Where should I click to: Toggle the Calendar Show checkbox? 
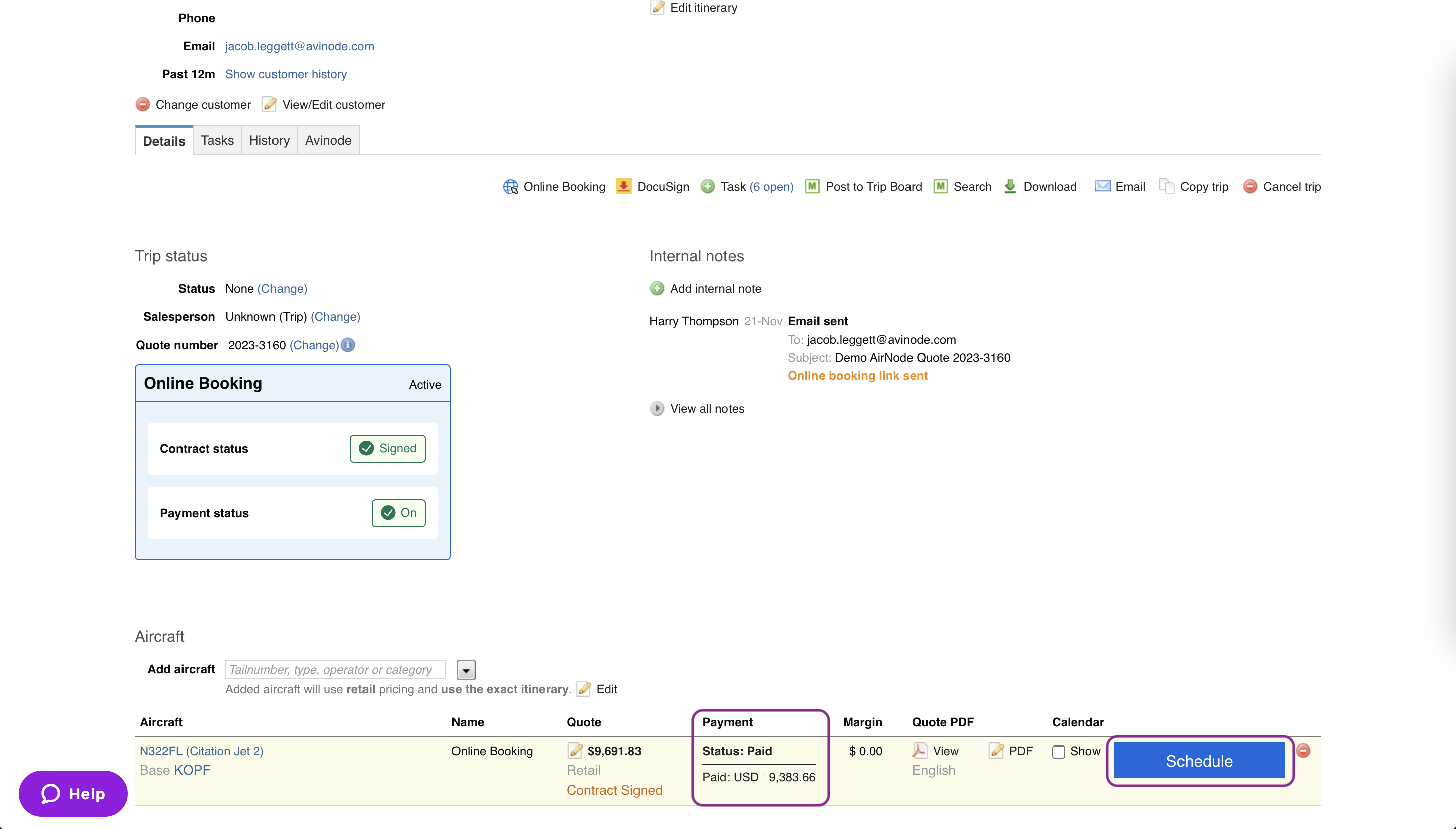pyautogui.click(x=1059, y=752)
